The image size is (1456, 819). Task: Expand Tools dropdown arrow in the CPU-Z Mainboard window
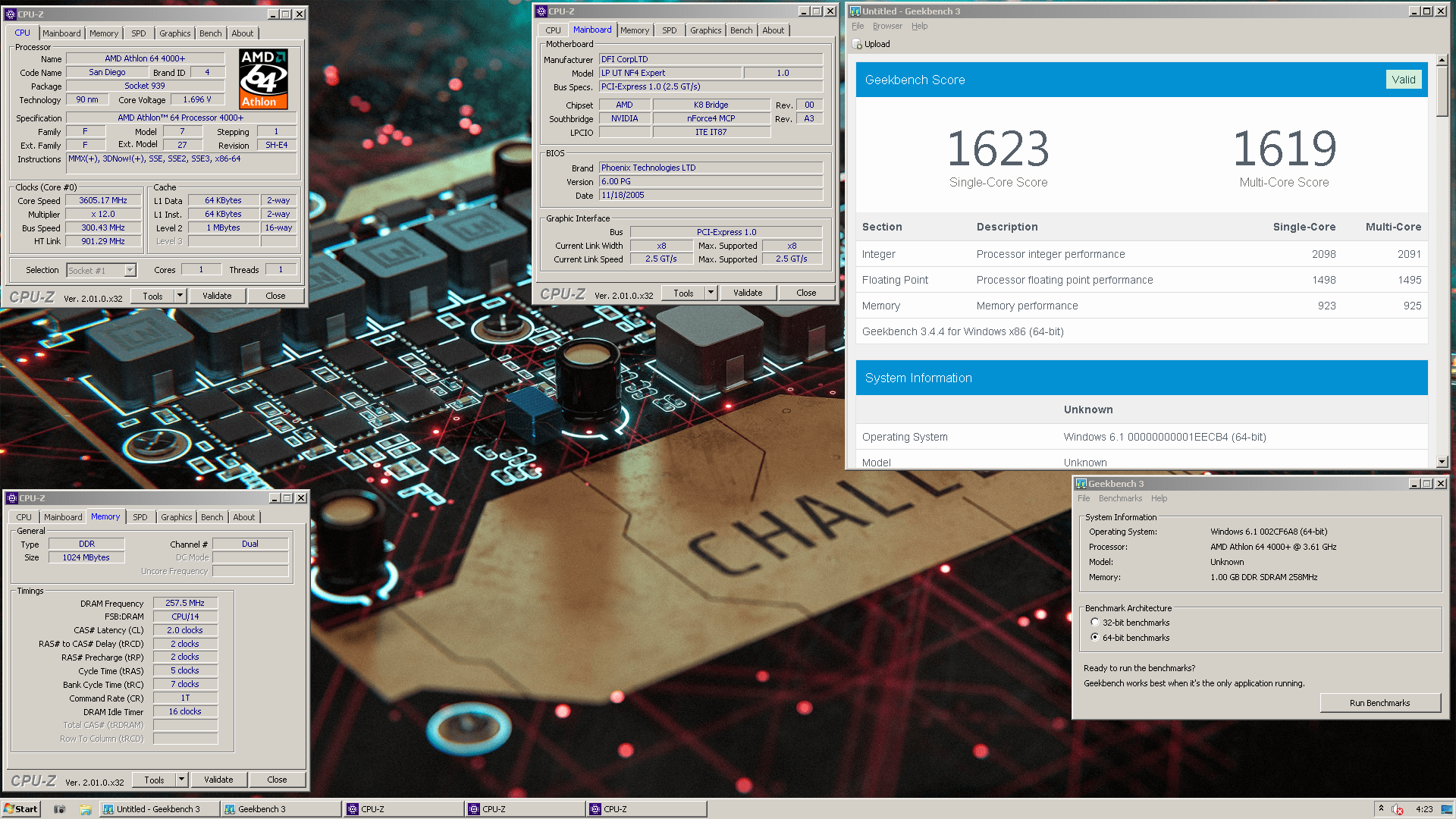(711, 293)
